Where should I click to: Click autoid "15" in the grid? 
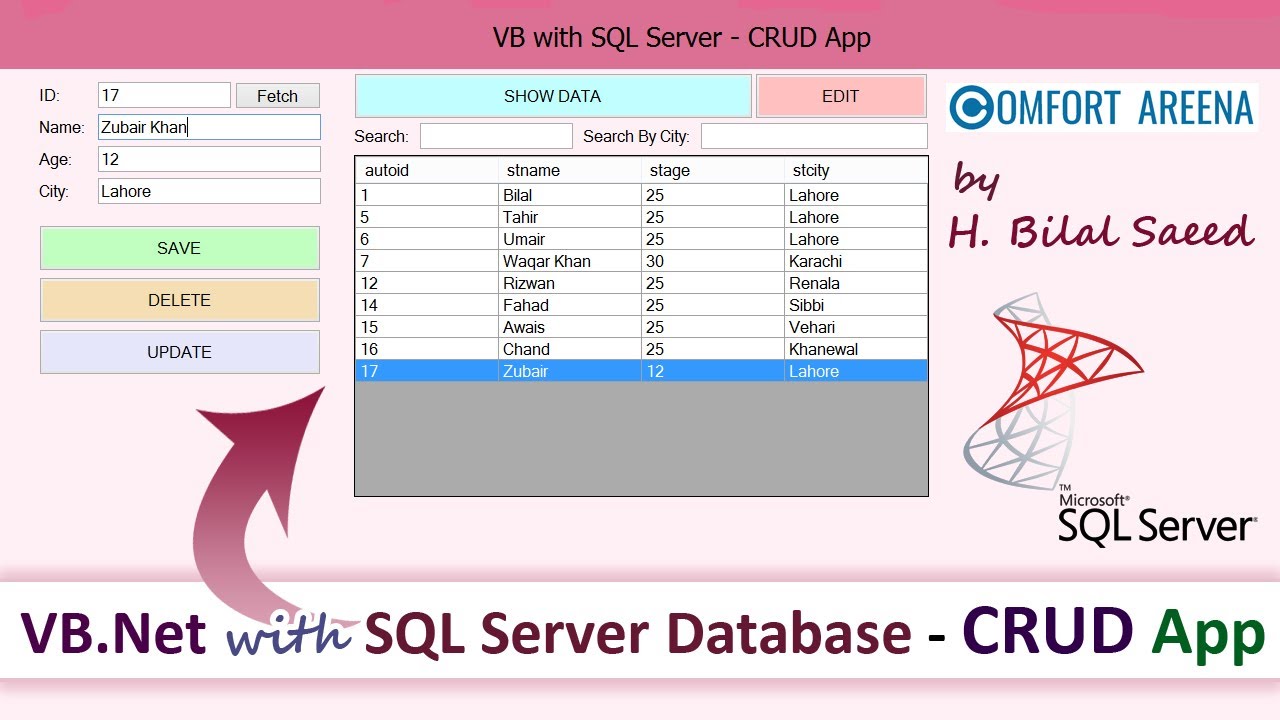[427, 327]
